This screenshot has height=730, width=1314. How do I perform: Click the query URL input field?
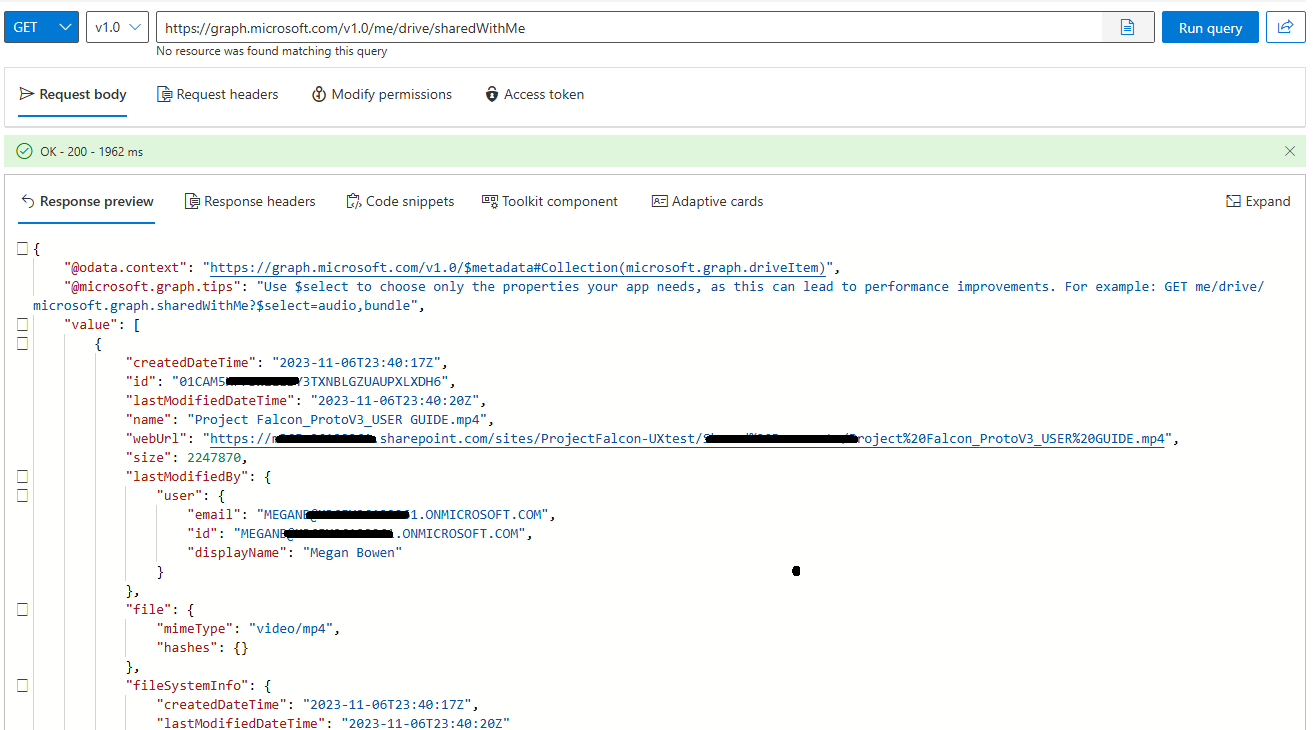(x=629, y=27)
